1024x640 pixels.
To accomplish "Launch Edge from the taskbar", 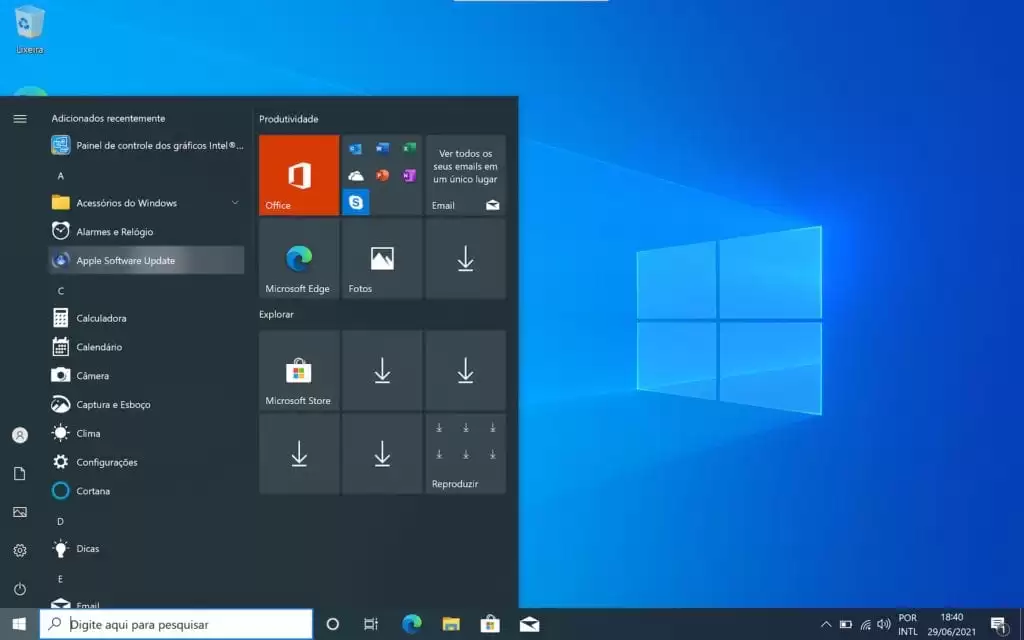I will [411, 624].
